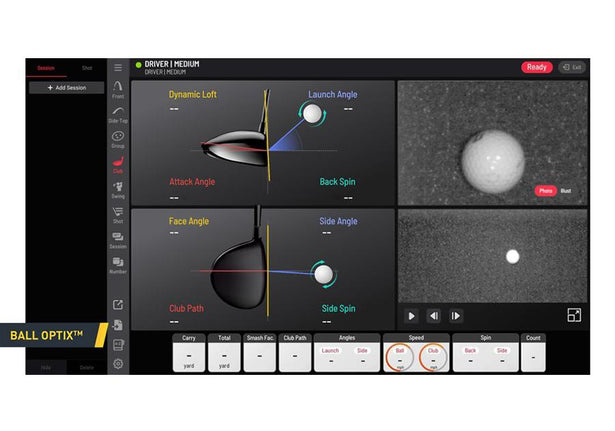Open the hamburger menu in the sidebar
This screenshot has height=431, width=615.
click(x=118, y=68)
